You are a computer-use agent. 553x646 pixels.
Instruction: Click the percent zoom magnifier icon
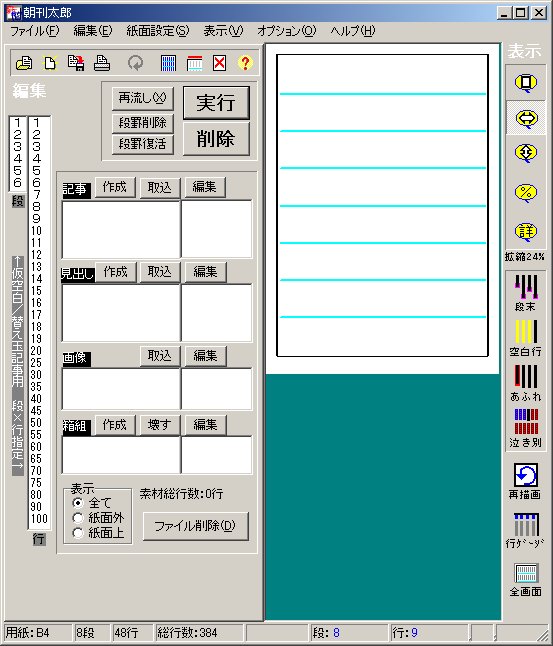pyautogui.click(x=526, y=193)
